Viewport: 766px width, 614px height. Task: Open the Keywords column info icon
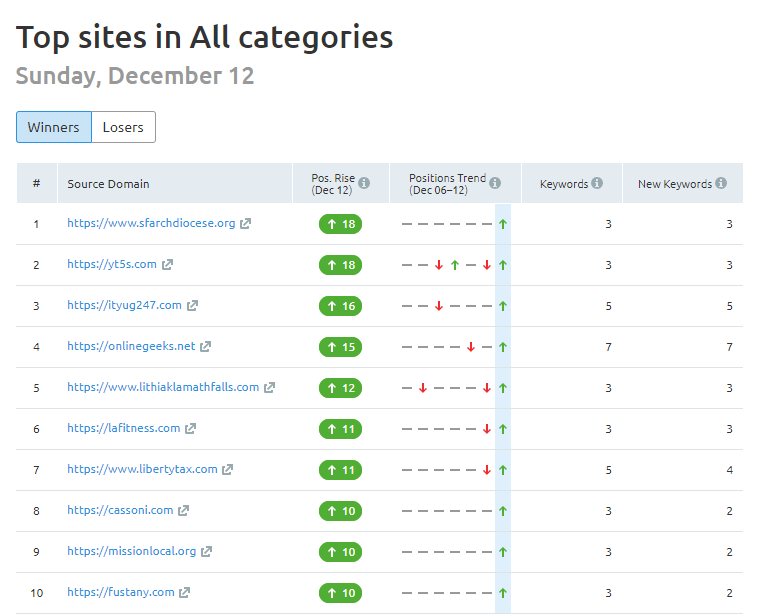pos(597,183)
